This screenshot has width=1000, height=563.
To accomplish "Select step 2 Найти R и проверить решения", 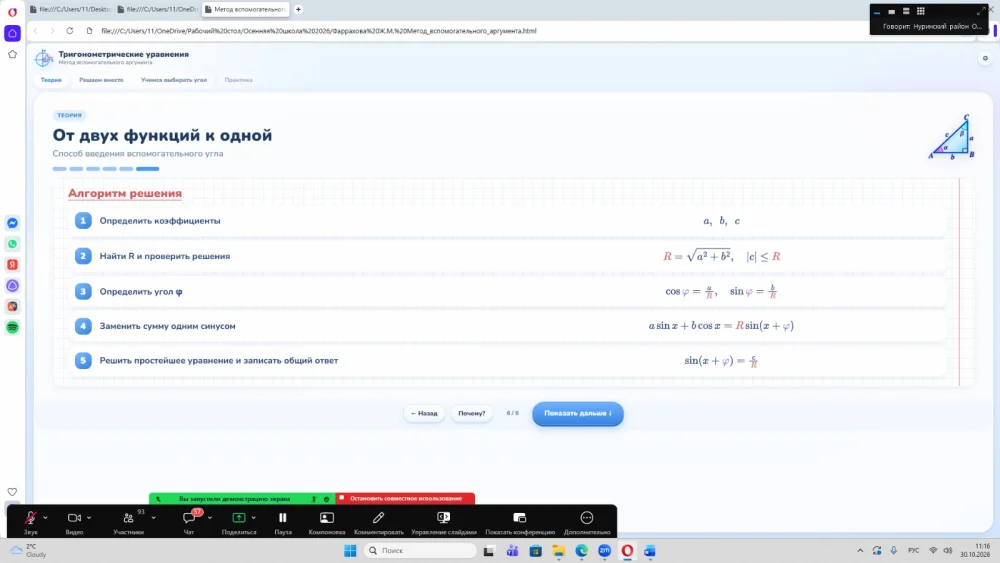I will click(x=508, y=256).
